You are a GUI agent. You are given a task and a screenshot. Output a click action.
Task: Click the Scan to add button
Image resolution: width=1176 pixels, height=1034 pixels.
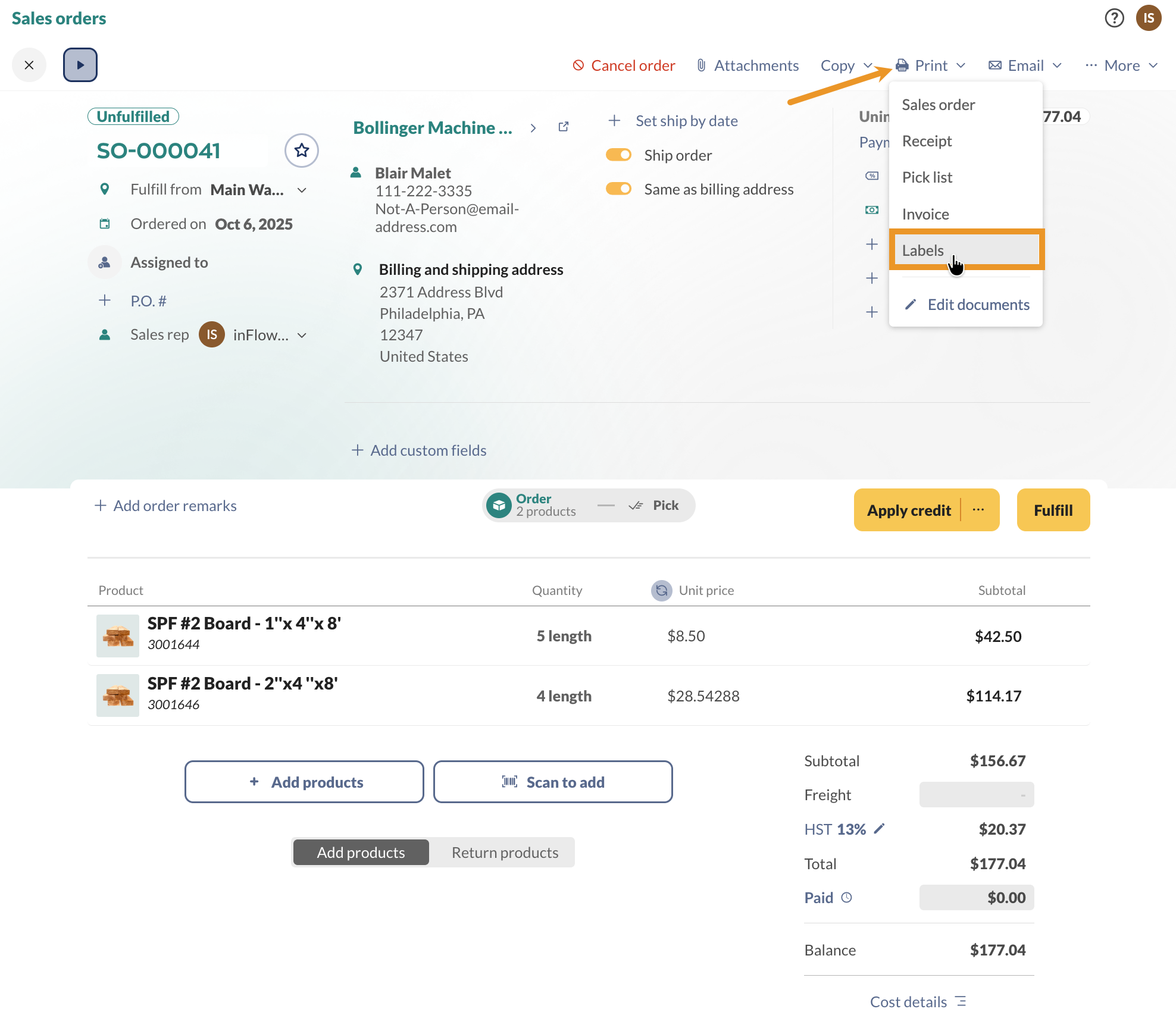pyautogui.click(x=553, y=782)
